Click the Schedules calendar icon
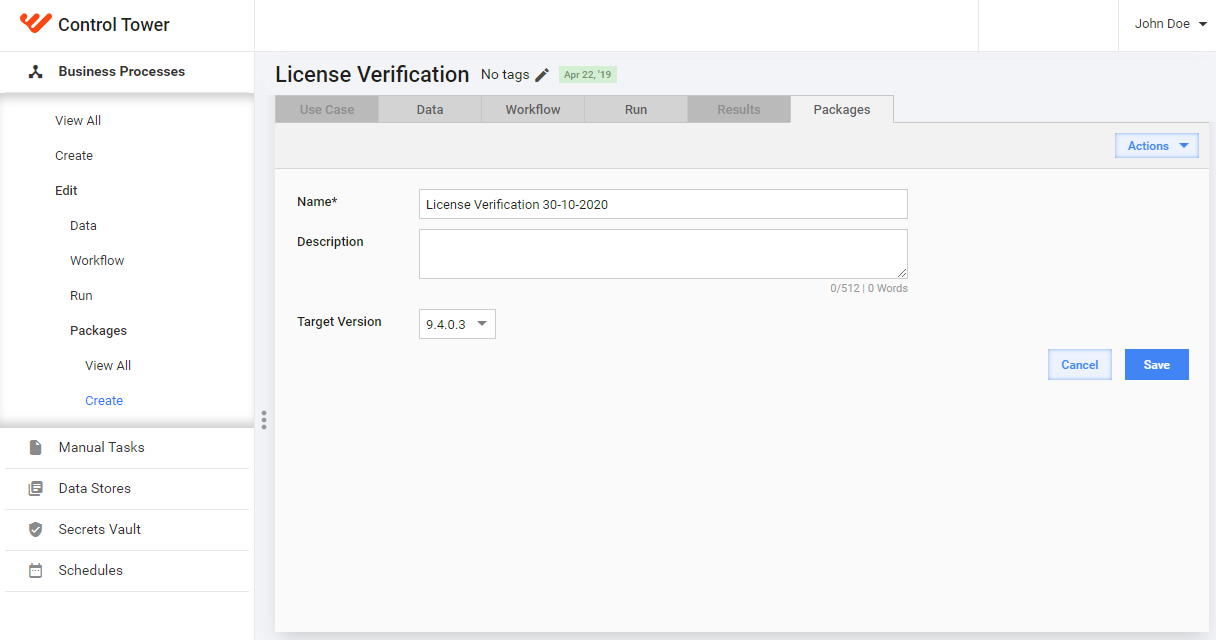The image size is (1216, 640). pyautogui.click(x=36, y=571)
